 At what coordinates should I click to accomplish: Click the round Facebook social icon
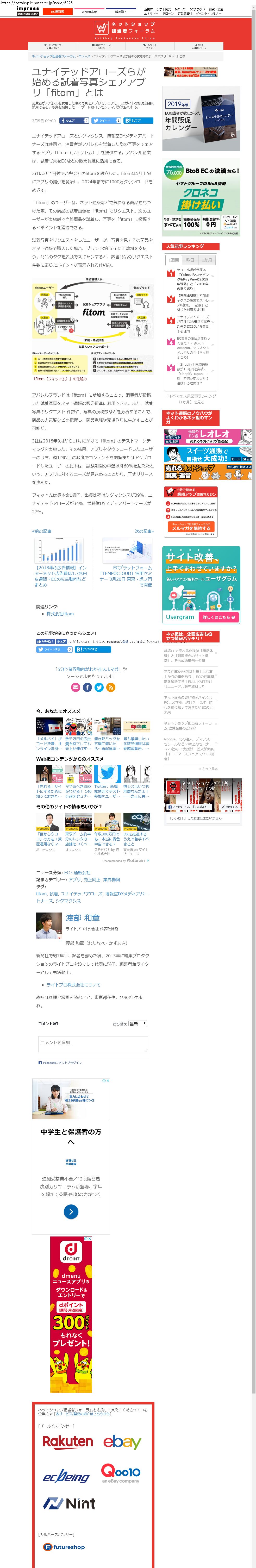87,687
